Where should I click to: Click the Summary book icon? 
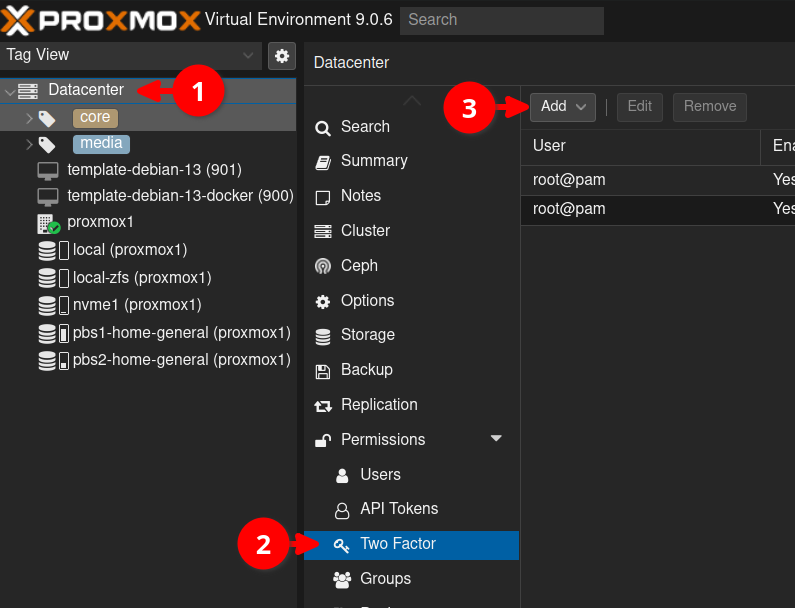click(323, 162)
